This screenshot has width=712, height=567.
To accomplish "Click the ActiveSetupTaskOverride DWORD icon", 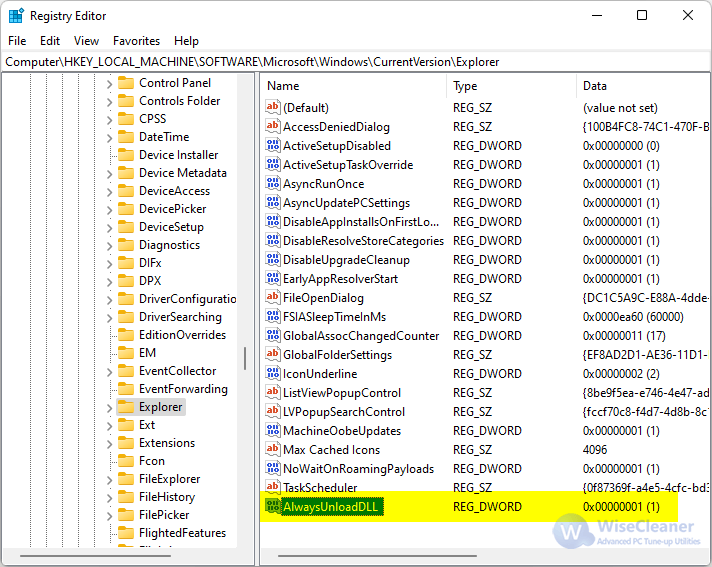I will (272, 164).
